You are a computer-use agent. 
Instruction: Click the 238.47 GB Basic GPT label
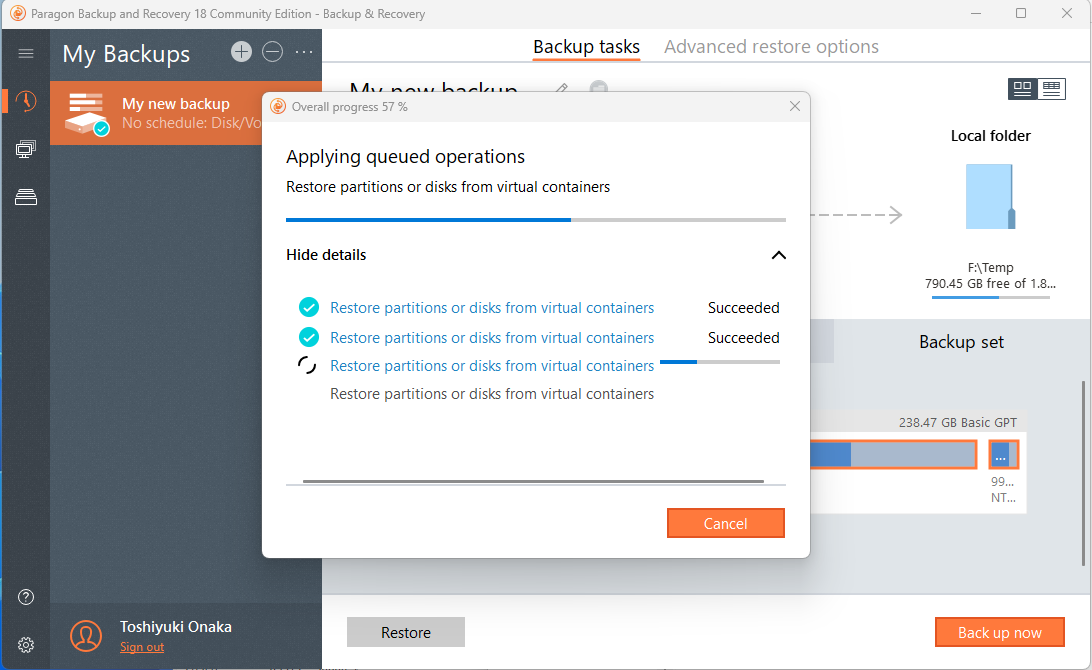pyautogui.click(x=958, y=423)
